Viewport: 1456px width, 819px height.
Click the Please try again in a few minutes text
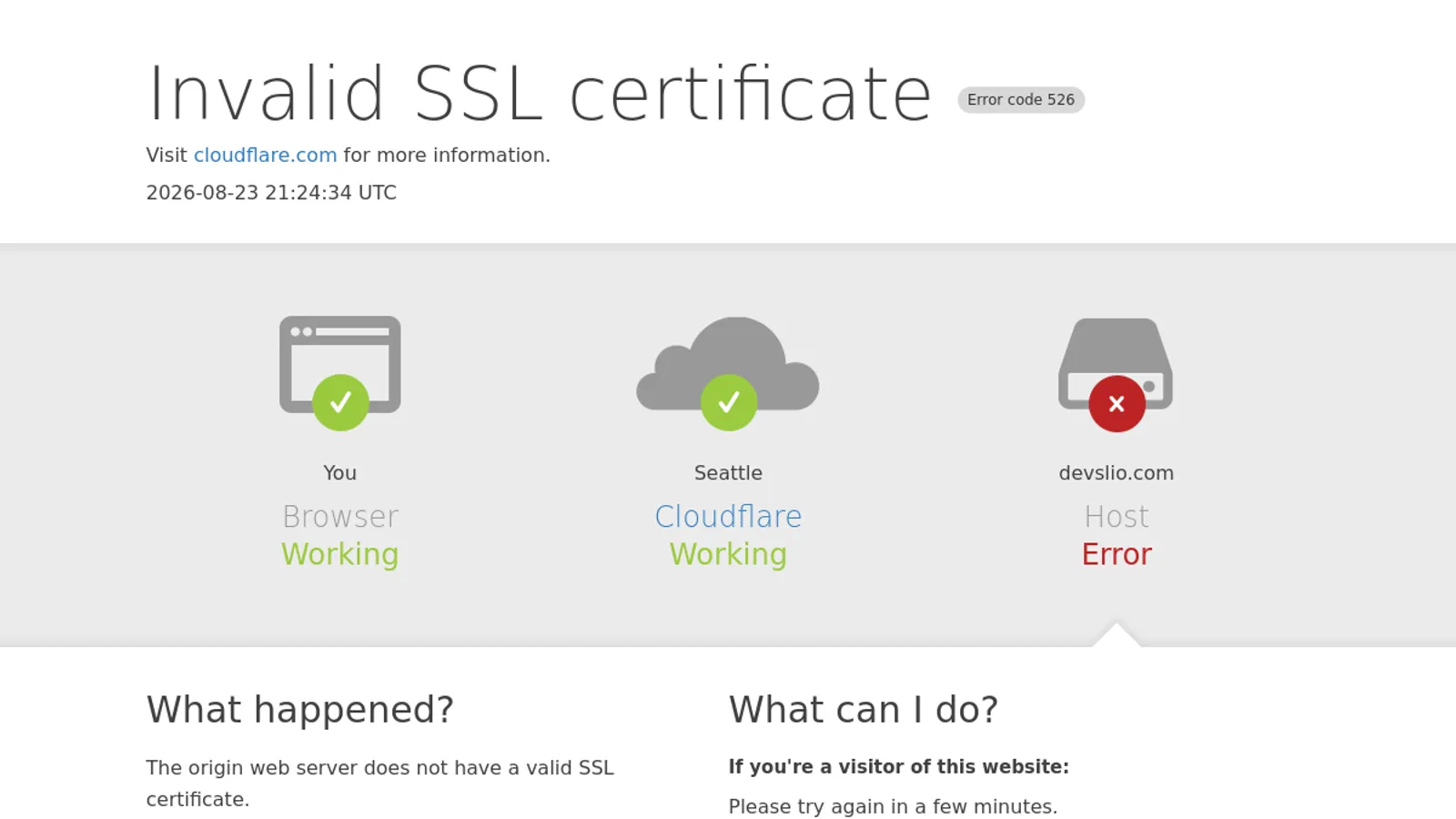pos(893,807)
